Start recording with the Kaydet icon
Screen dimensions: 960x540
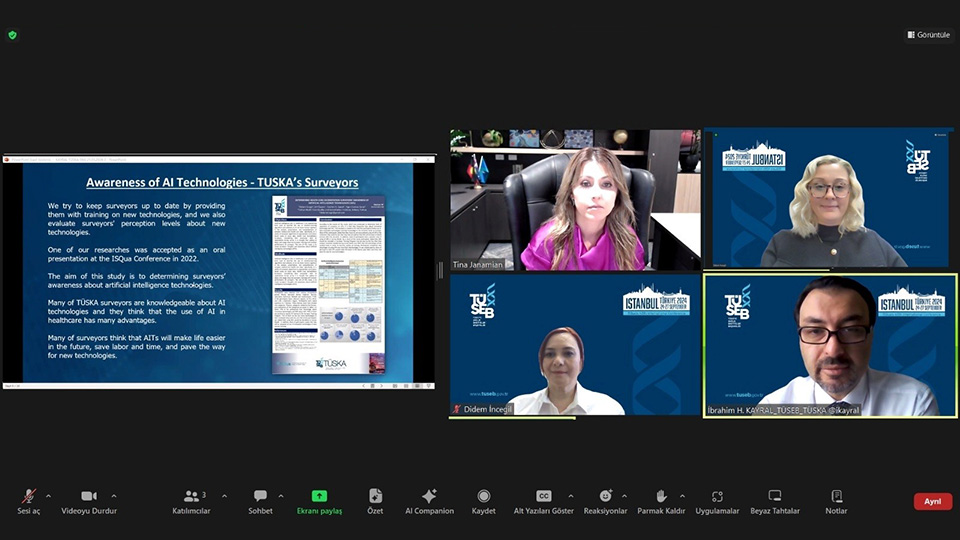point(483,501)
